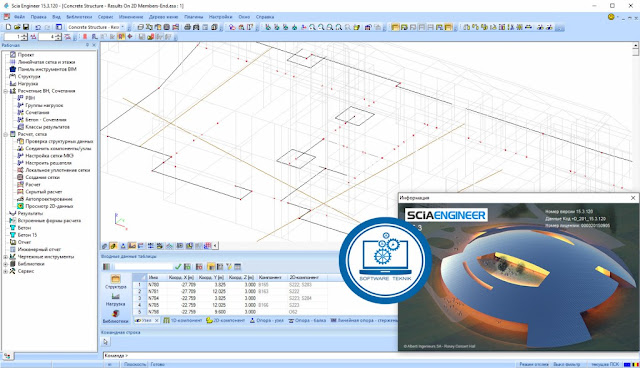Click the Режим отсечки status bar entry
Viewport: 640px width, 368px height.
click(x=533, y=364)
